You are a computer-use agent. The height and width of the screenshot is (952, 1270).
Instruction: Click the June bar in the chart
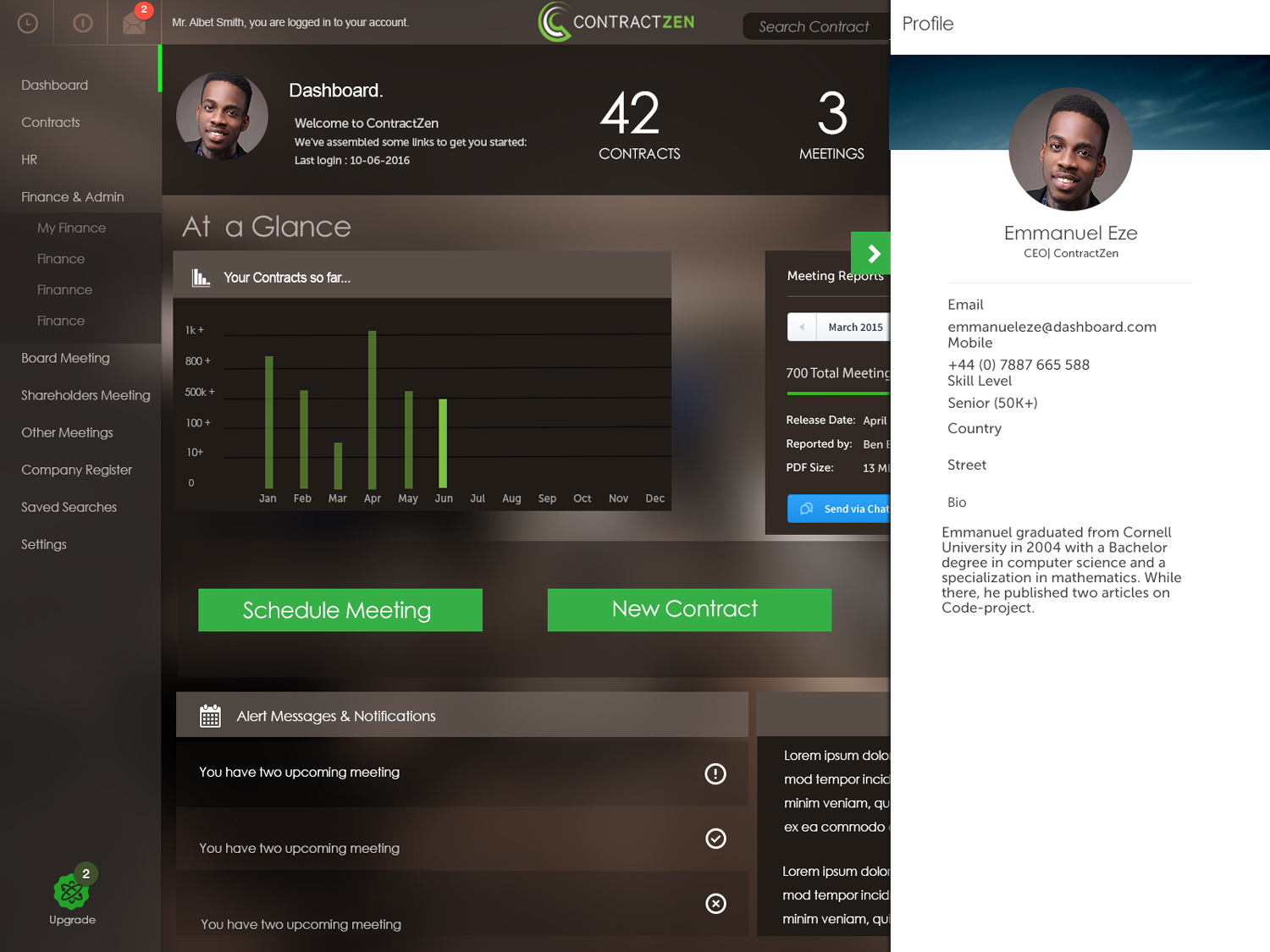point(443,443)
